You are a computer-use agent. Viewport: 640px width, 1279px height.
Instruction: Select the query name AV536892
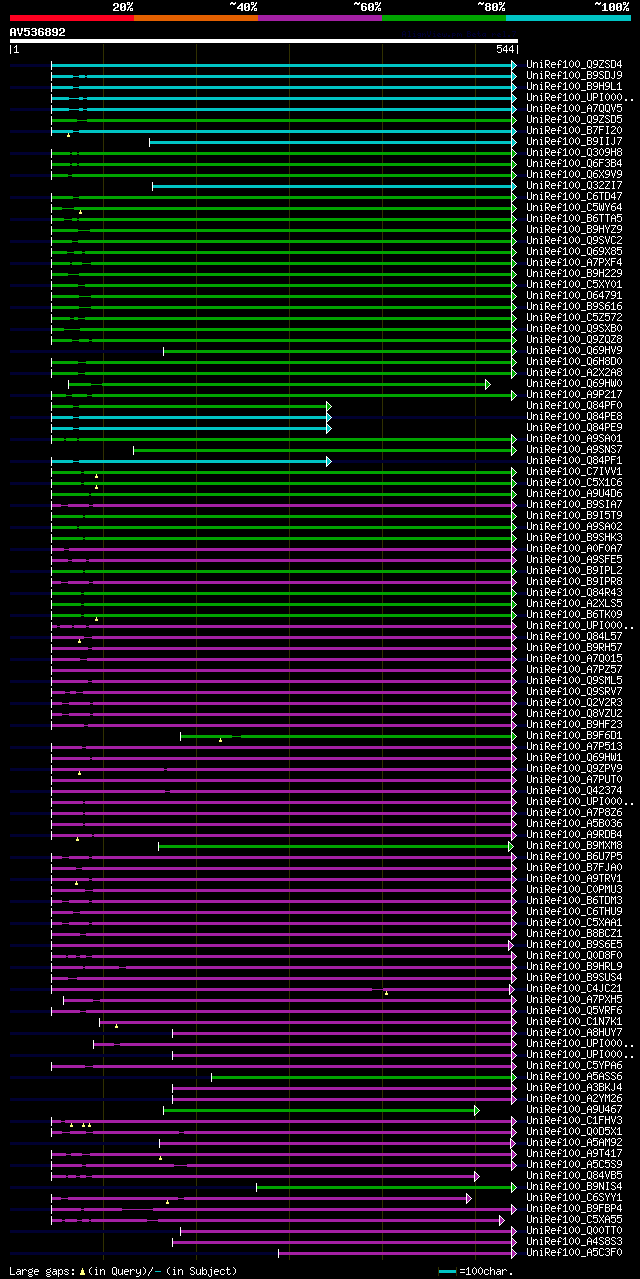[38, 32]
